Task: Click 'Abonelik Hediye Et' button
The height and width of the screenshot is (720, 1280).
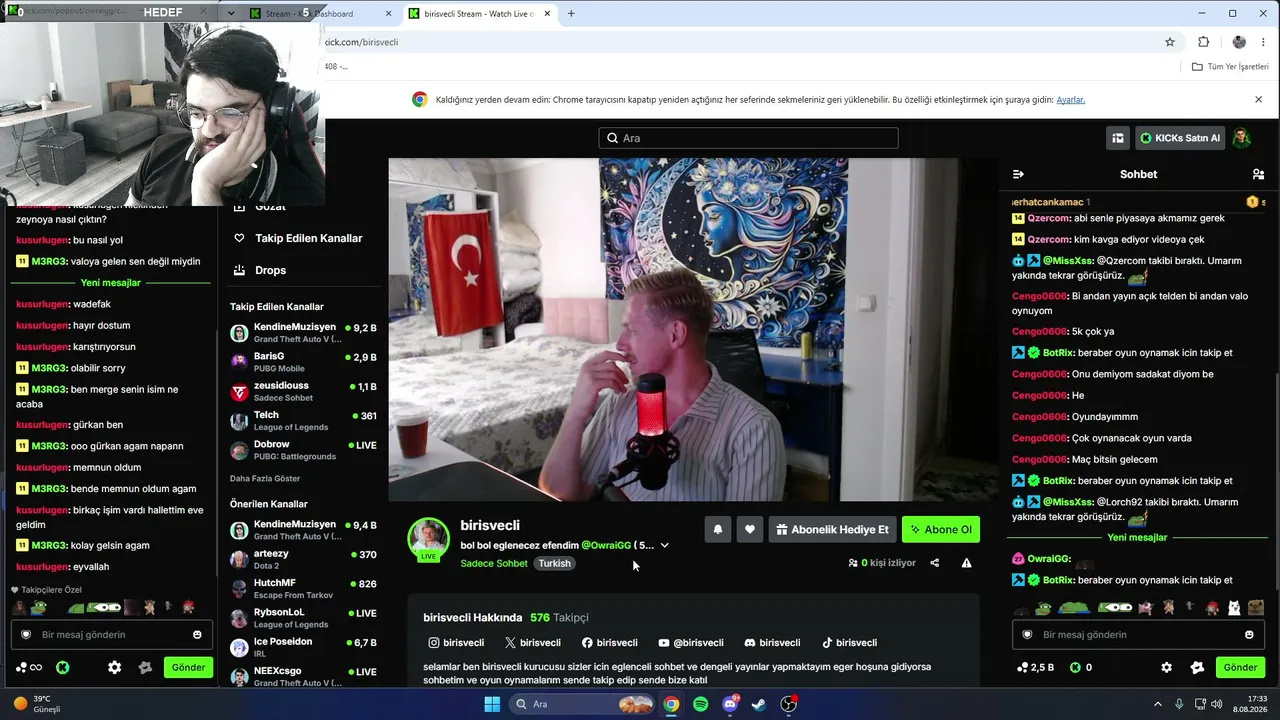Action: (832, 529)
